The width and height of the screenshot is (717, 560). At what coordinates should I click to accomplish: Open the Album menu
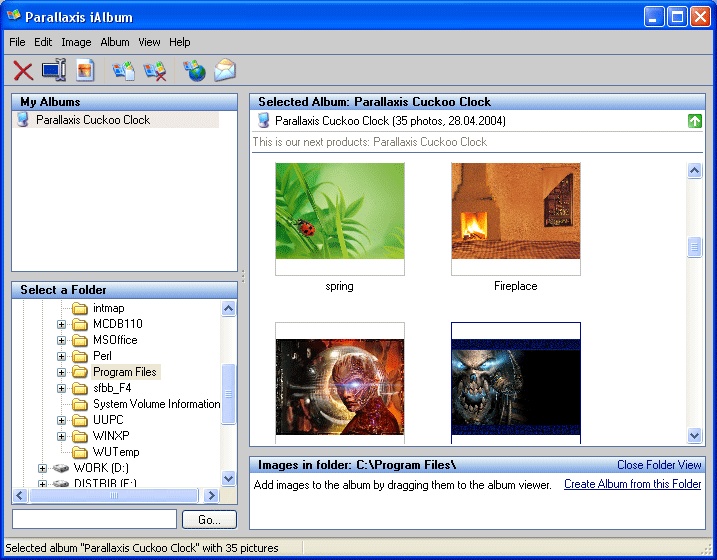[115, 42]
